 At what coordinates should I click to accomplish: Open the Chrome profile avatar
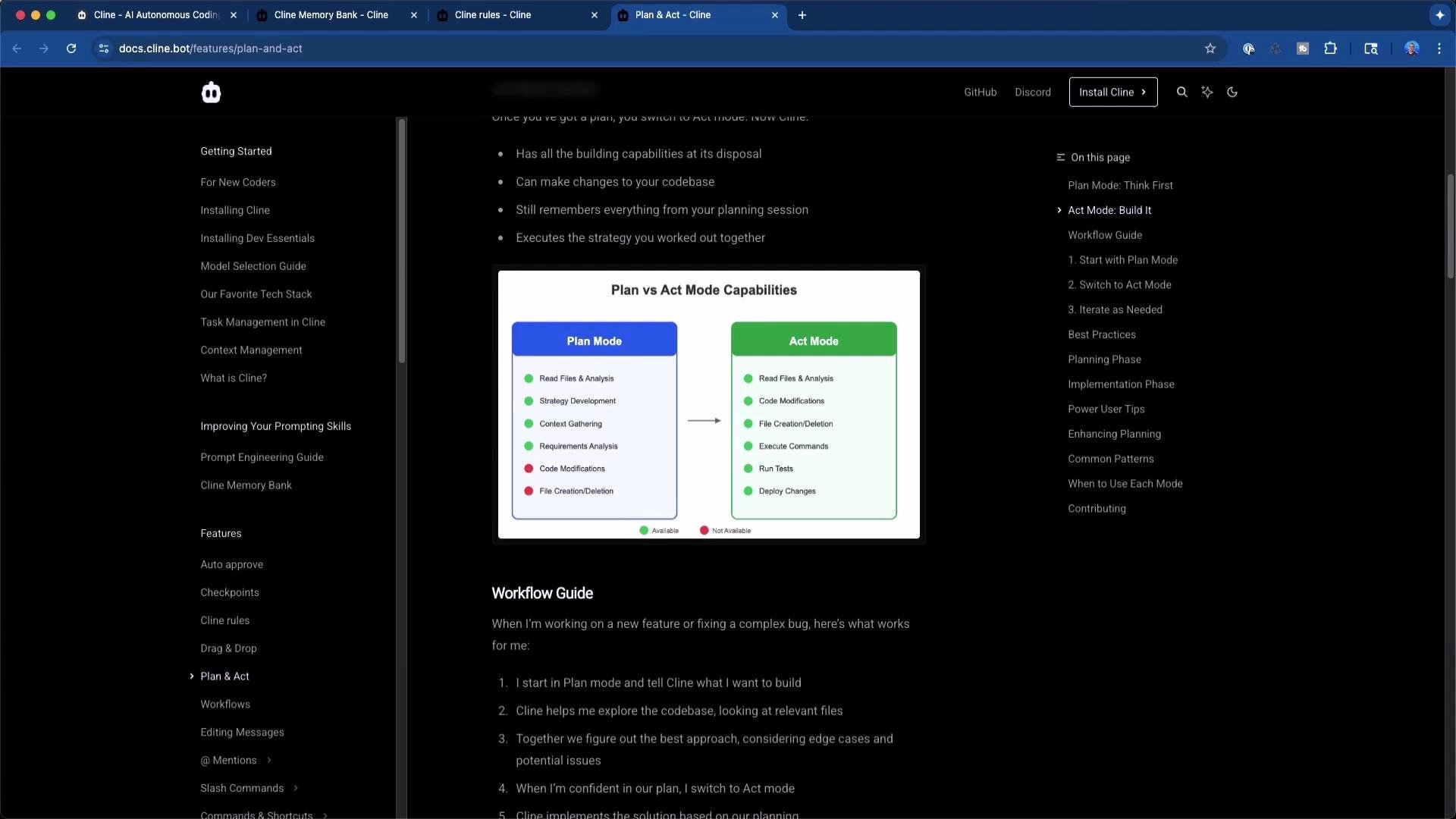tap(1412, 49)
